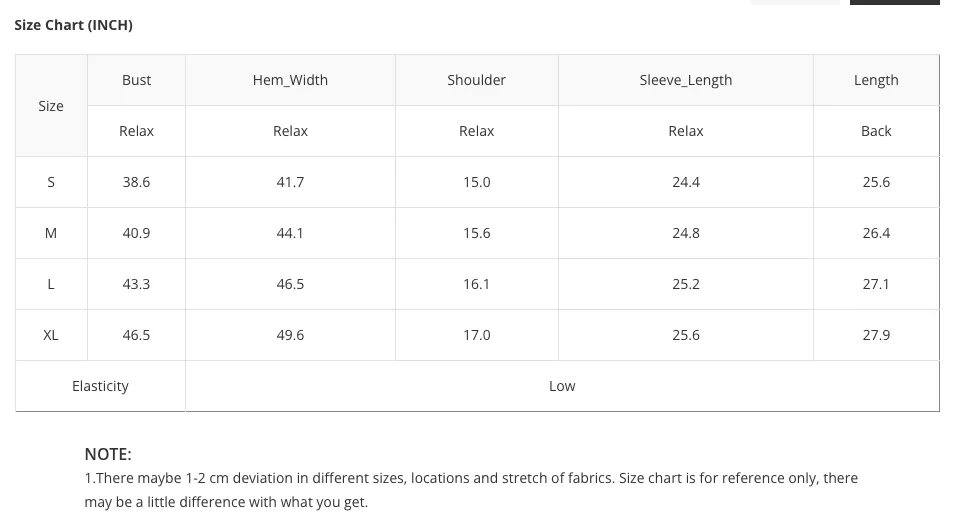
Task: Click the Hem_Width column header
Action: click(290, 80)
